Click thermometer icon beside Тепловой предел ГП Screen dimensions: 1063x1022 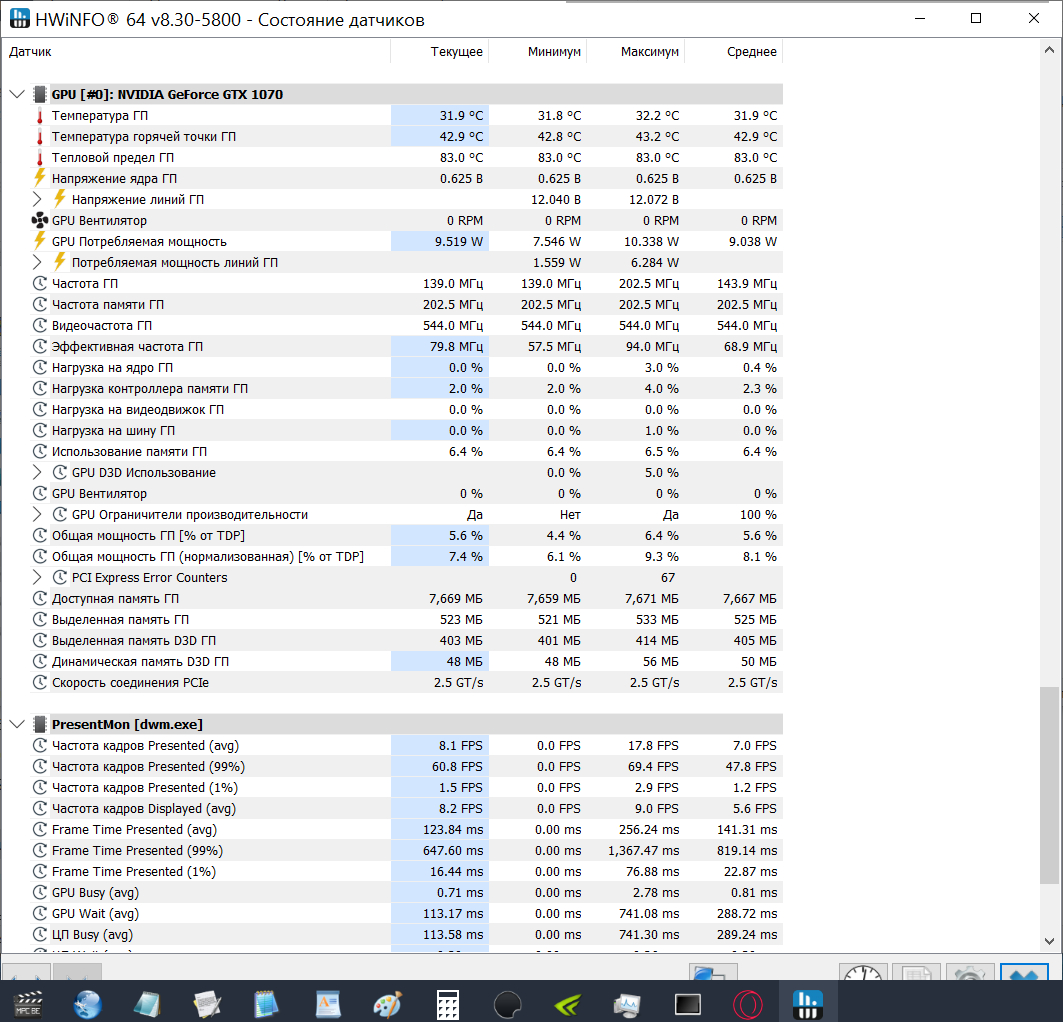(40, 158)
